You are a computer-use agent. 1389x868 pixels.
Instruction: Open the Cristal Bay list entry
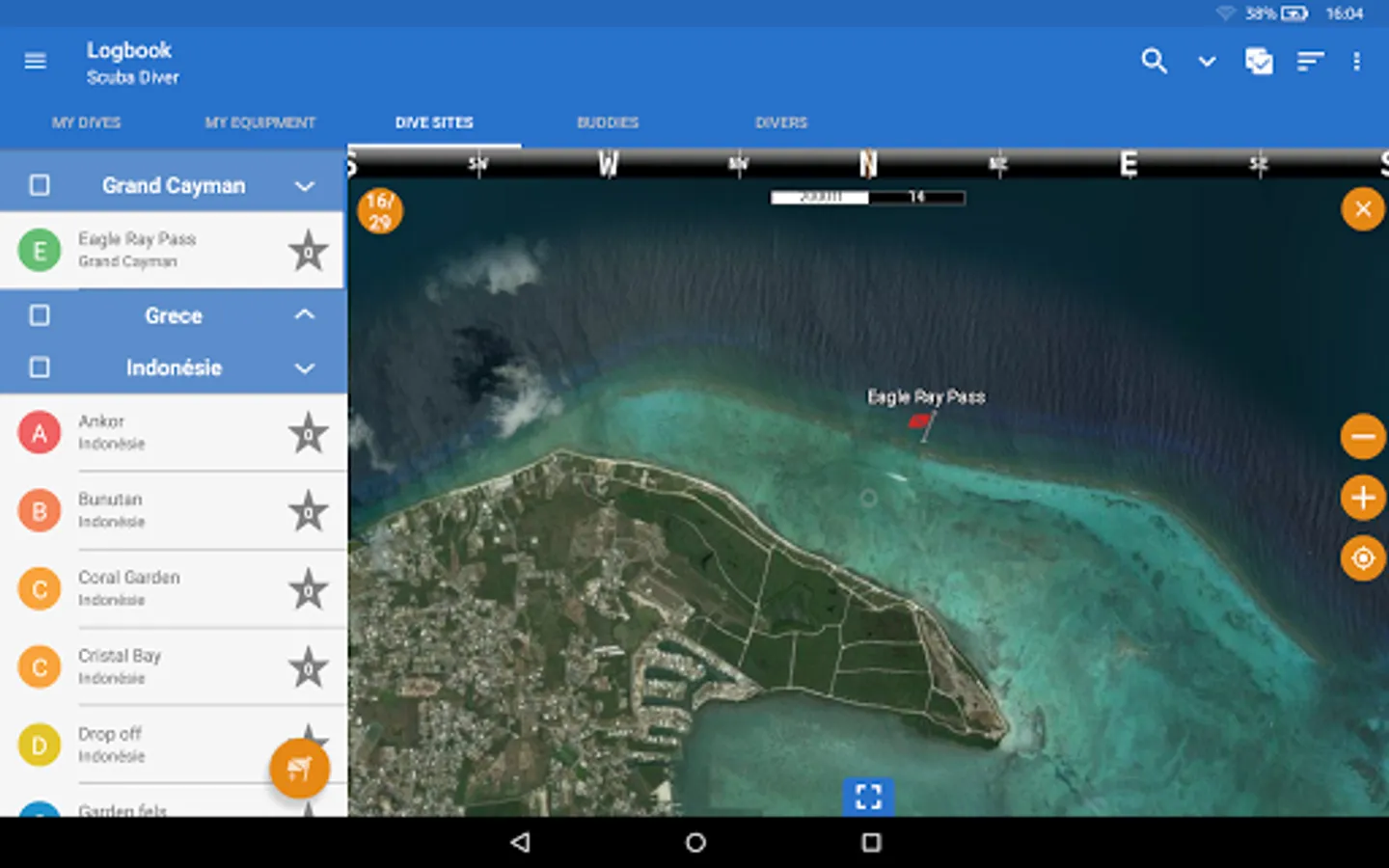174,667
